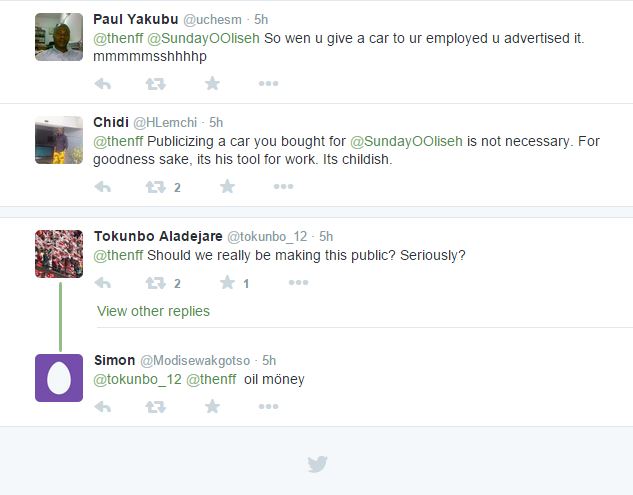The image size is (633, 495).
Task: Open more options on Paul Yakubu's tweet
Action: (268, 84)
